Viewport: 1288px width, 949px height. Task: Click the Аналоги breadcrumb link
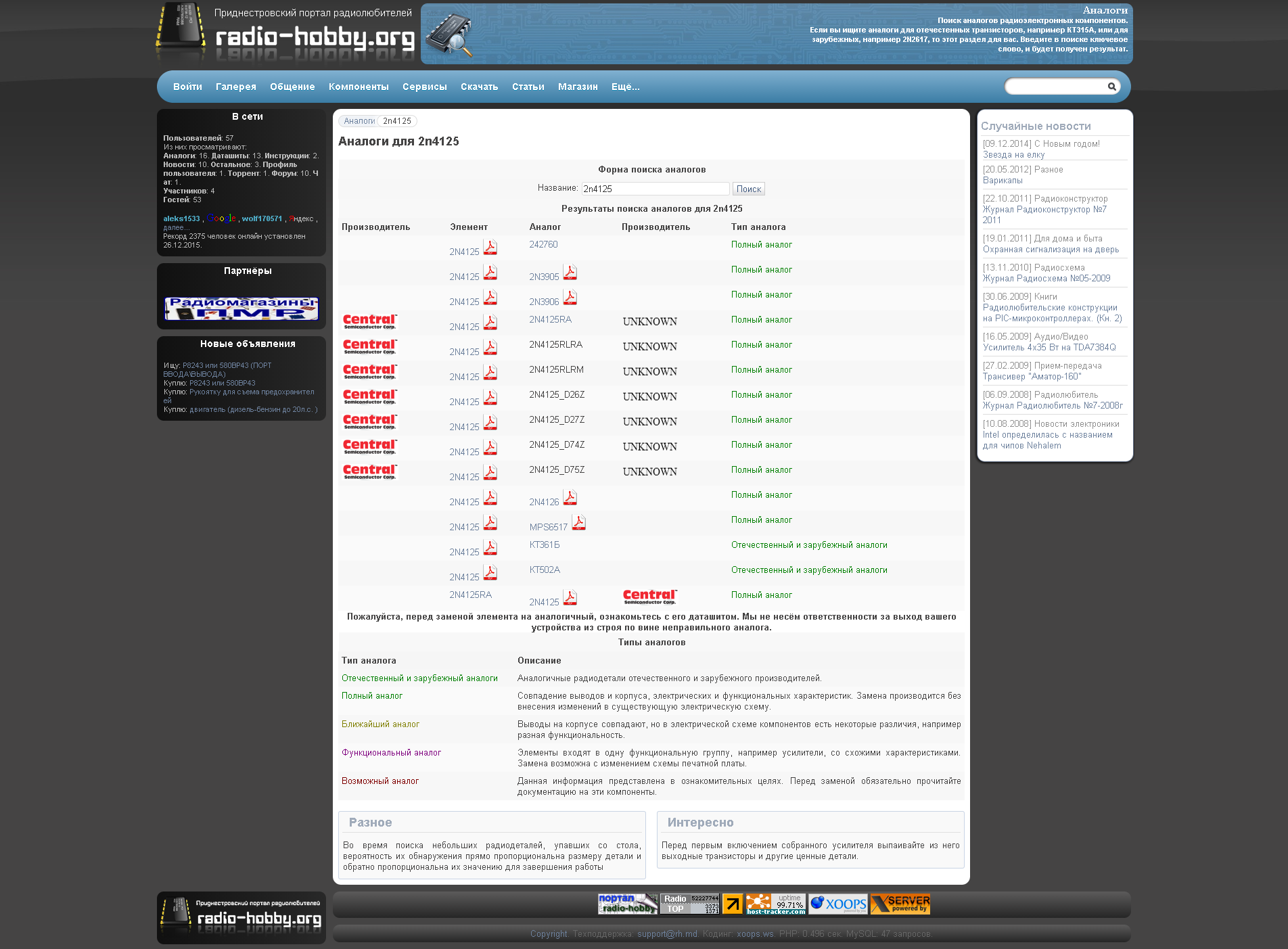pos(359,121)
